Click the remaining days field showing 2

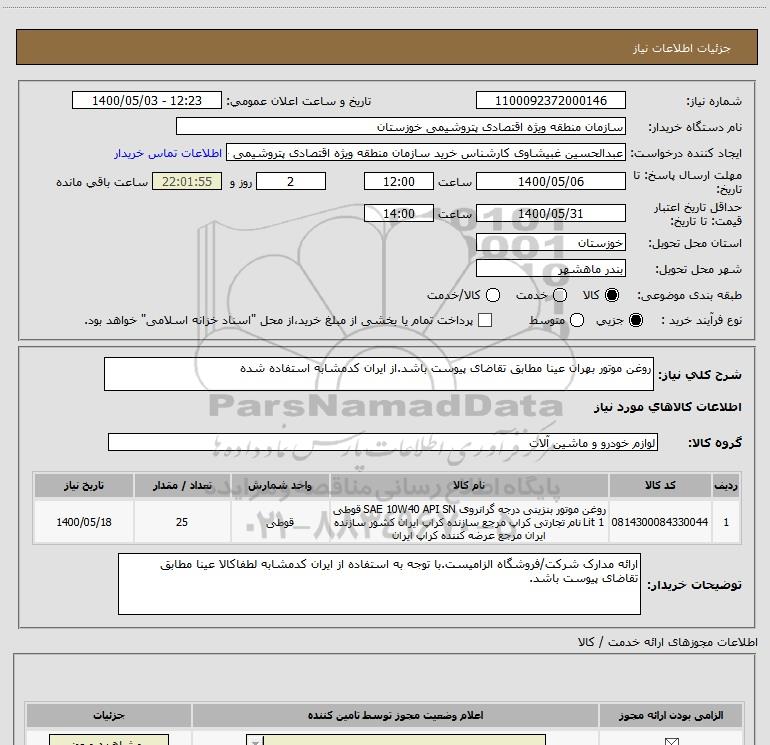pyautogui.click(x=291, y=181)
